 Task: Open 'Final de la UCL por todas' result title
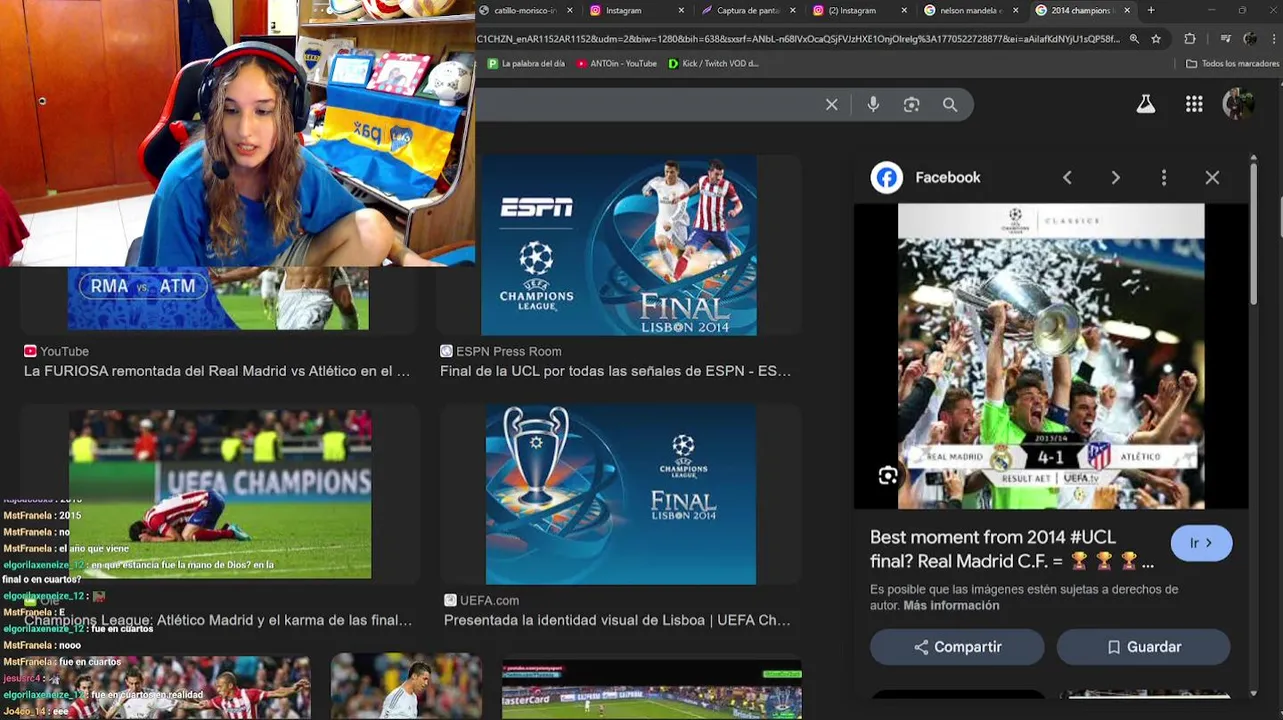point(616,371)
